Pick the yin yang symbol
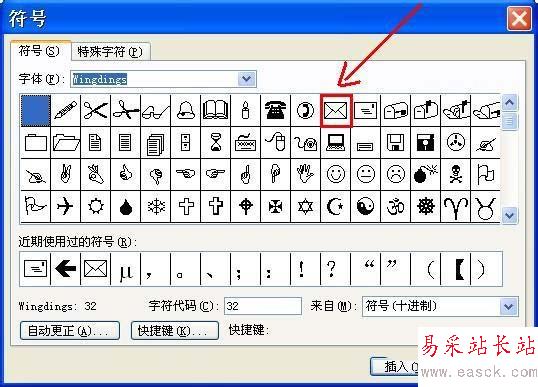 pyautogui.click(x=365, y=207)
